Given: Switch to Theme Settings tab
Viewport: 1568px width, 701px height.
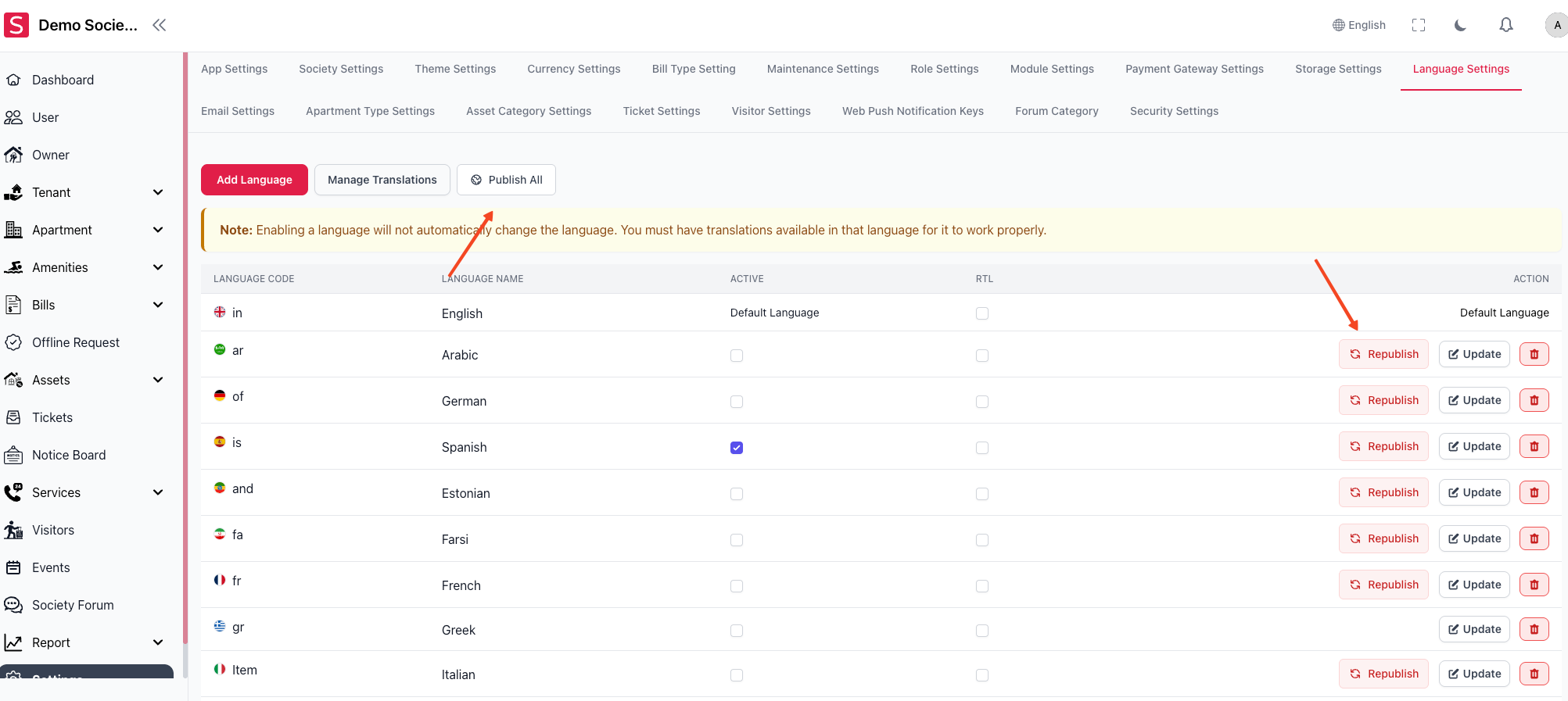Looking at the screenshot, I should pos(455,69).
